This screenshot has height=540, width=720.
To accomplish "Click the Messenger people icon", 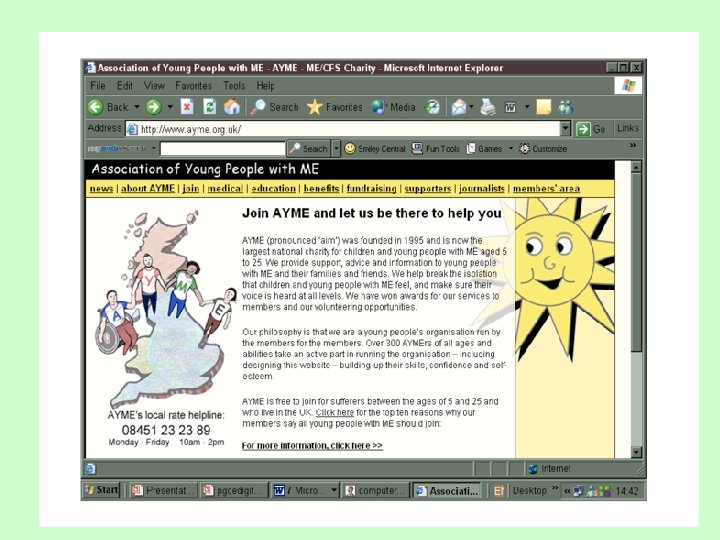I will (x=566, y=107).
